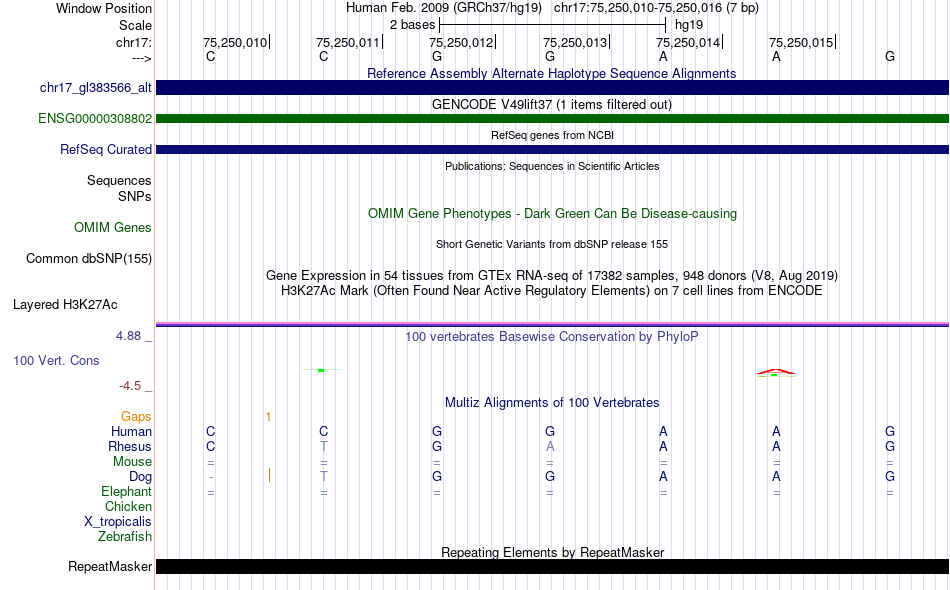This screenshot has width=950, height=590.
Task: Click the Sequences label in Publications track
Action: [119, 181]
